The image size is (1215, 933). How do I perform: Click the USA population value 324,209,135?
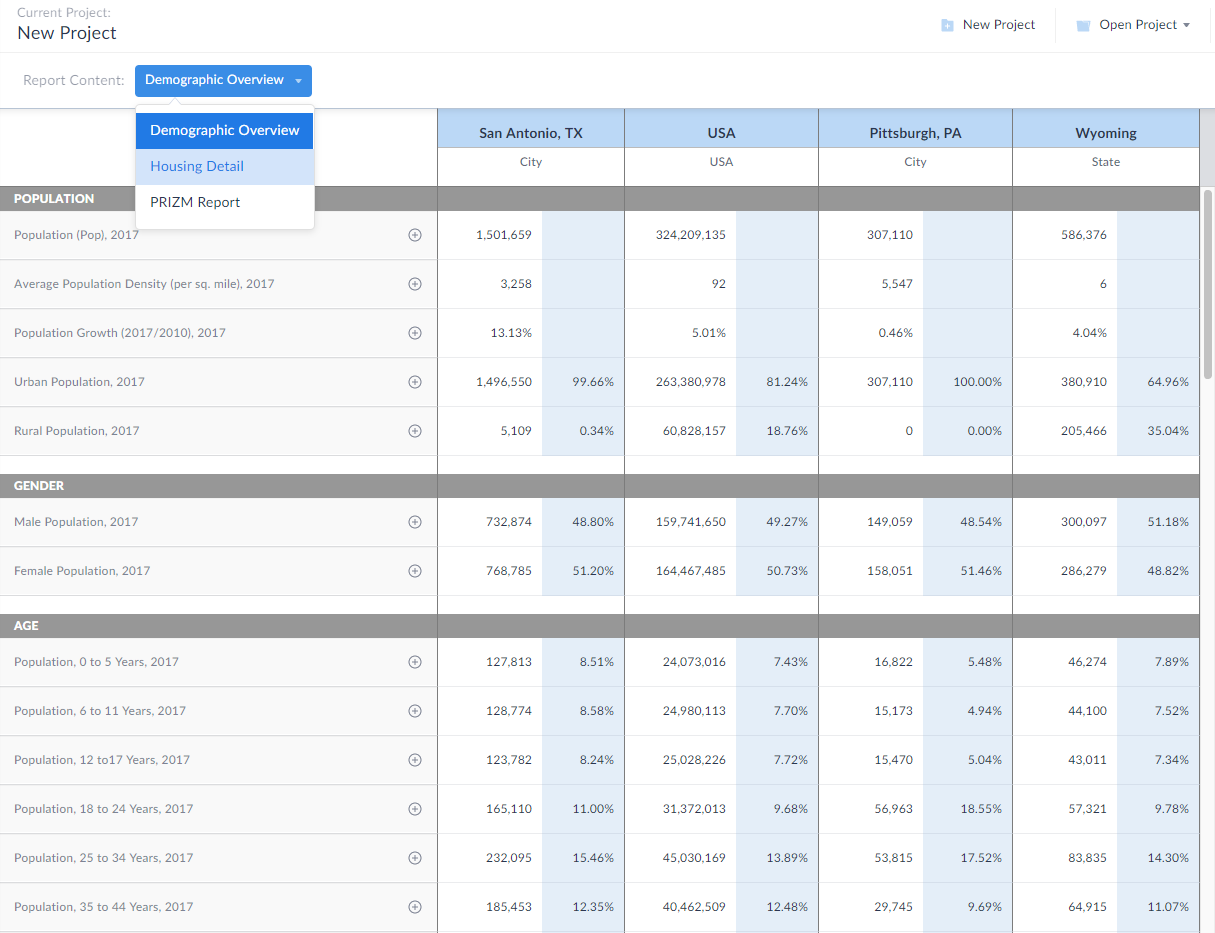click(691, 235)
